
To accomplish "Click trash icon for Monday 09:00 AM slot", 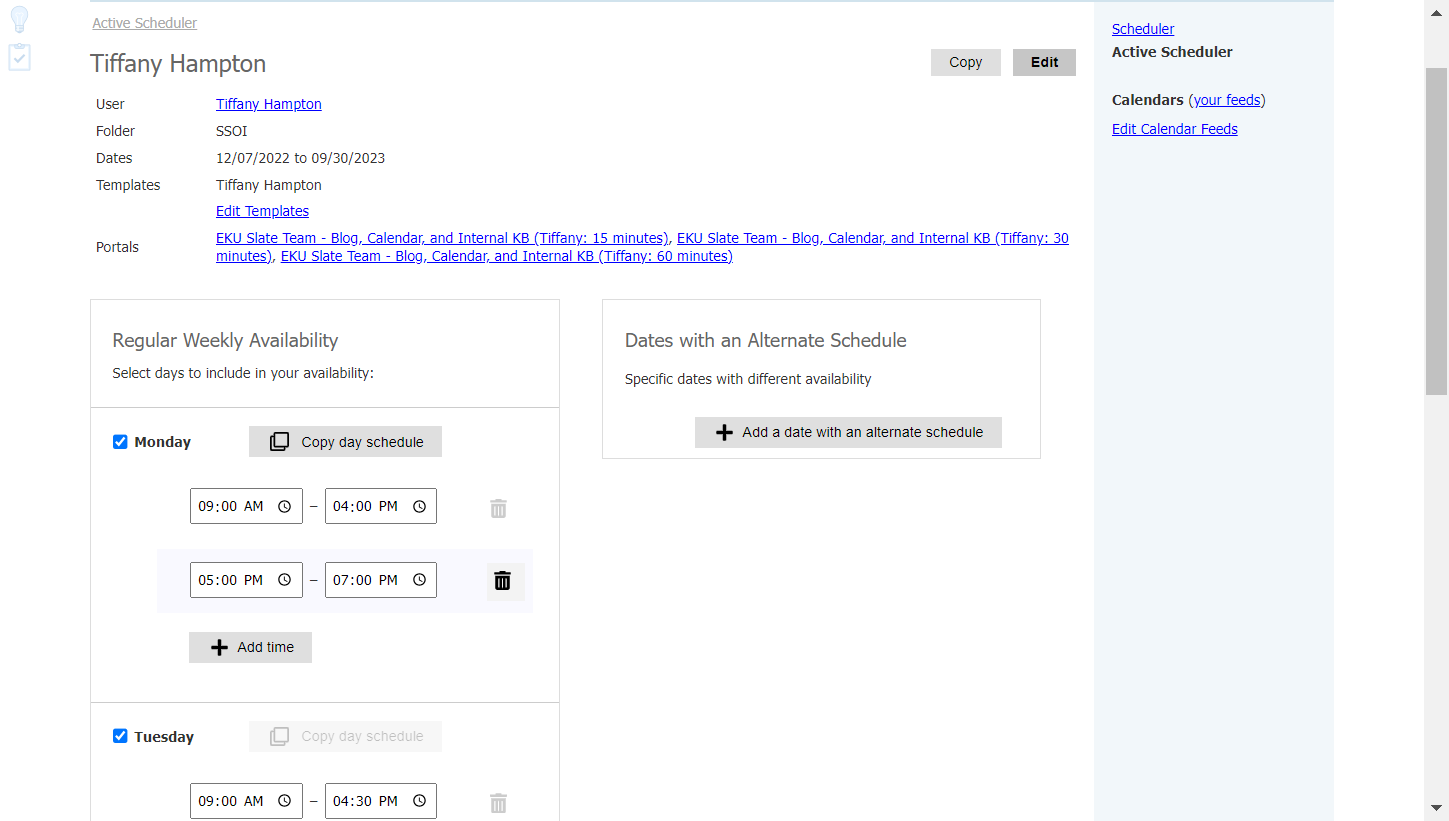I will click(x=498, y=509).
